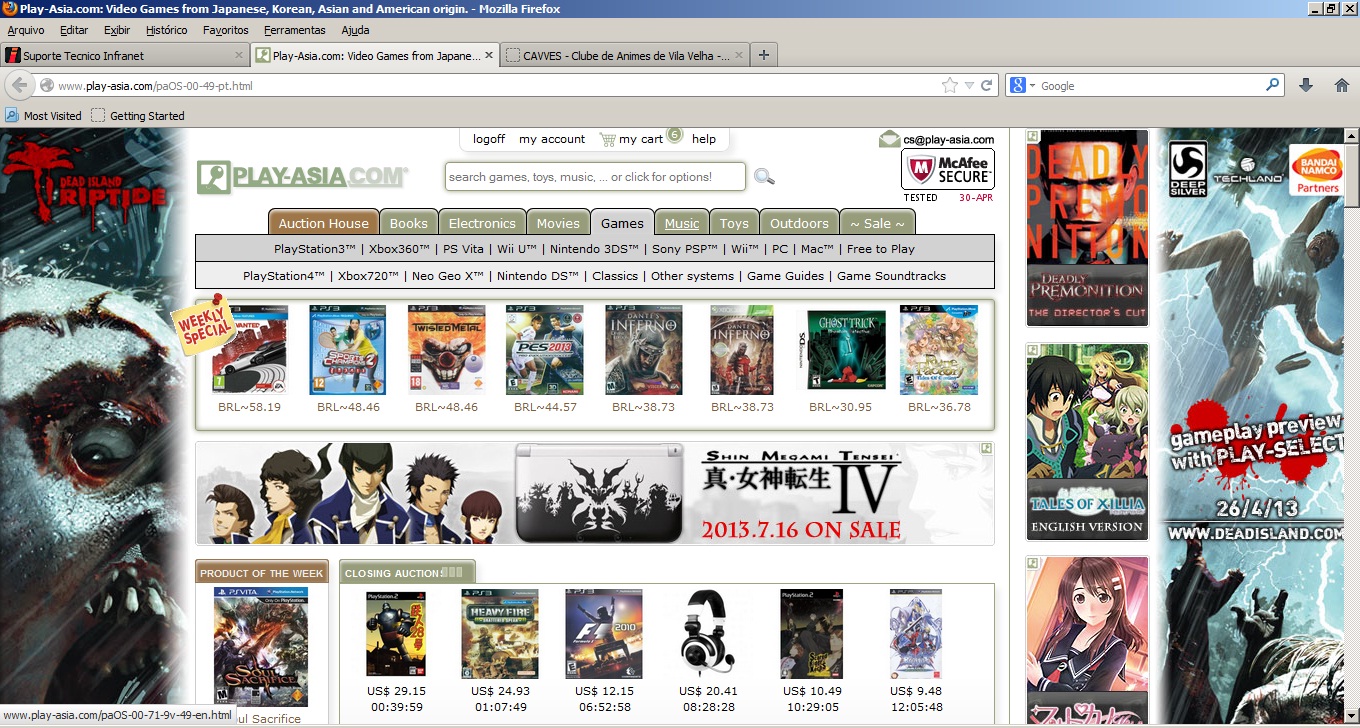
Task: Open the Firefox downloads arrow icon
Action: 1306,86
